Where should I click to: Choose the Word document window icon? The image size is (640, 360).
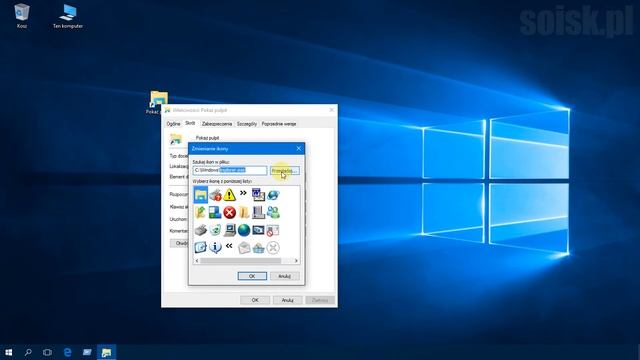tap(258, 195)
